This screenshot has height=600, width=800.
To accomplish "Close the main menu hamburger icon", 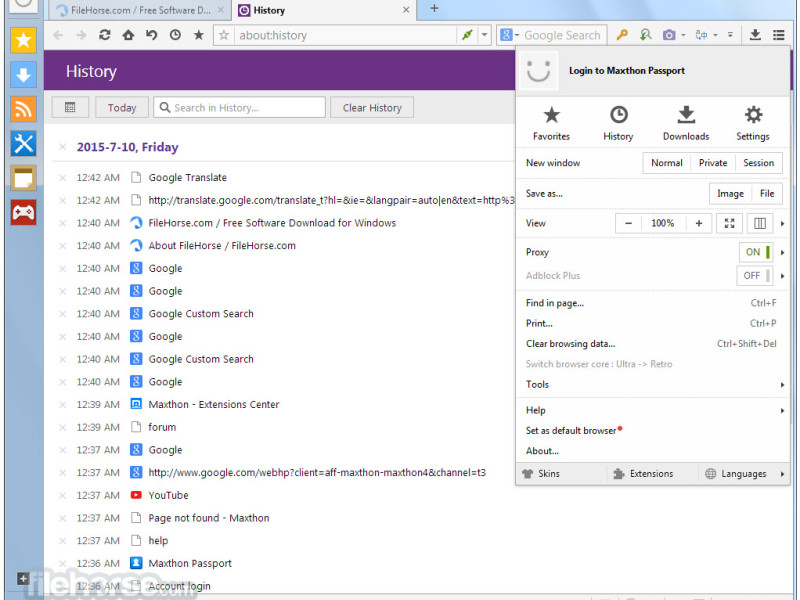I will pos(779,35).
